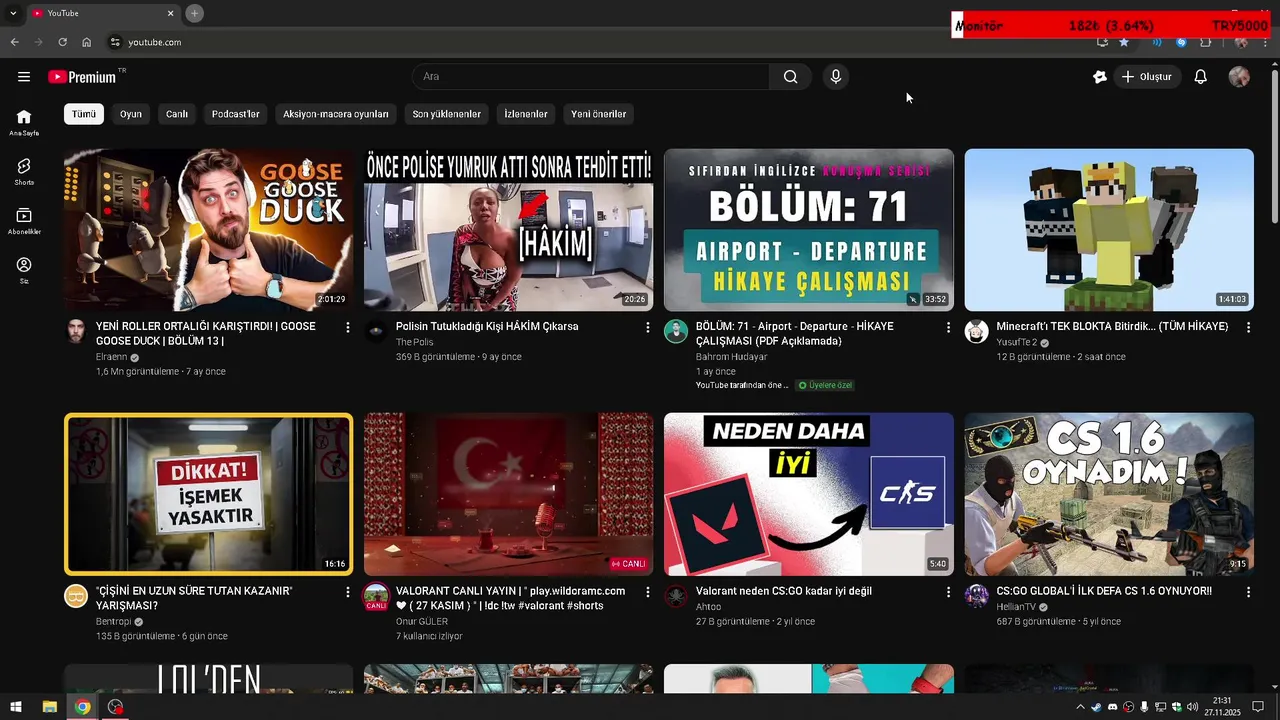Click the search magnifier button
Viewport: 1280px width, 720px height.
(790, 77)
